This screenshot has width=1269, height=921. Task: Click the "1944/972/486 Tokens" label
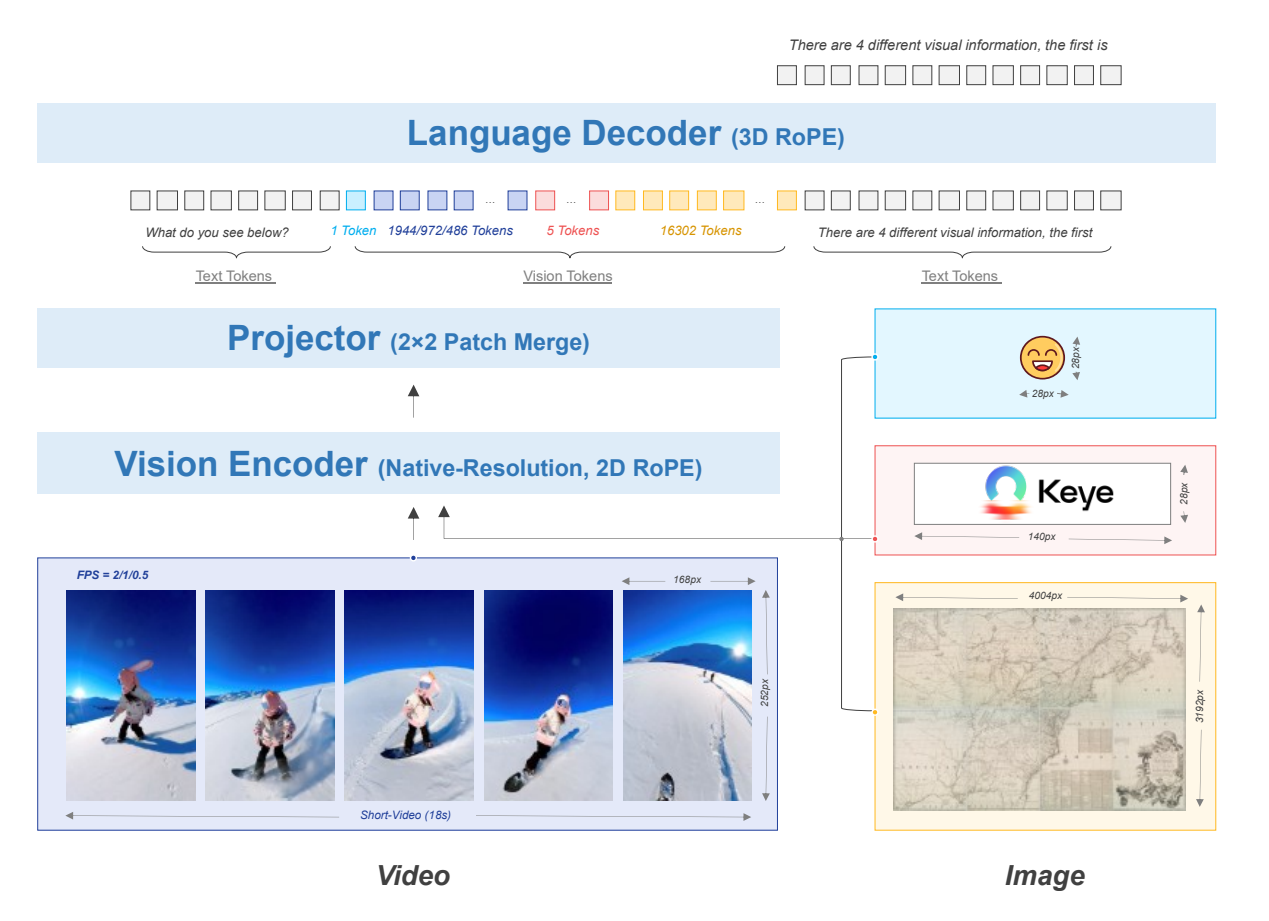[450, 231]
